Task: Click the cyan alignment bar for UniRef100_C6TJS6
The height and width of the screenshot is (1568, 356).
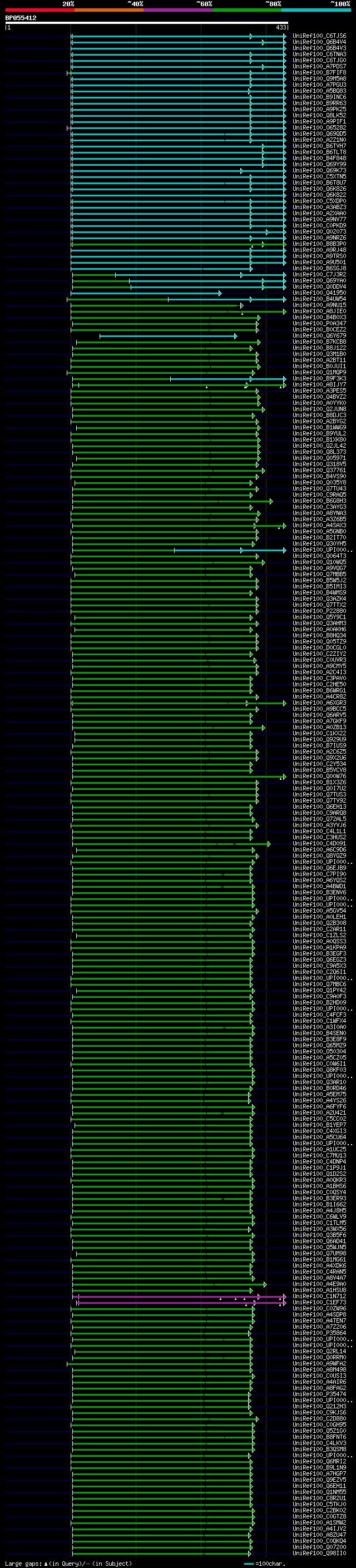Action: 179,37
